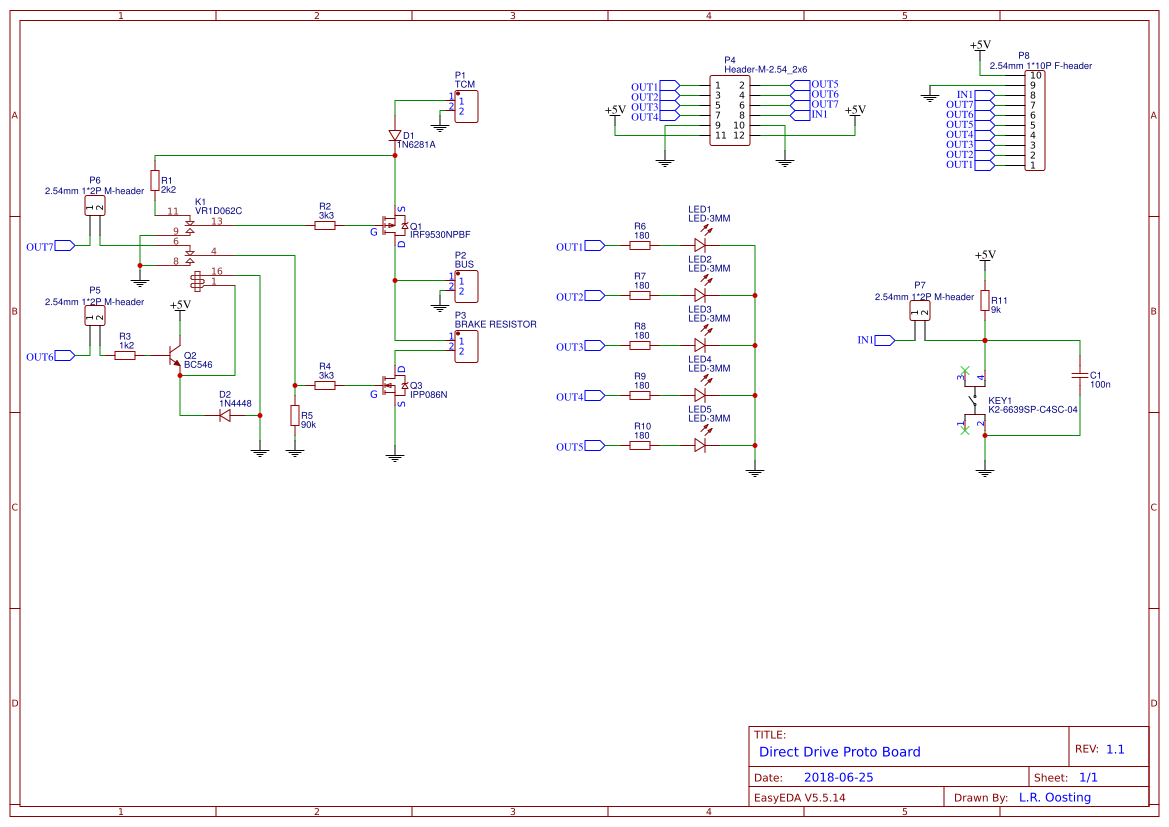Click the Direct Drive Proto Board title text
Screen dimensions: 1169x827
pyautogui.click(x=838, y=752)
